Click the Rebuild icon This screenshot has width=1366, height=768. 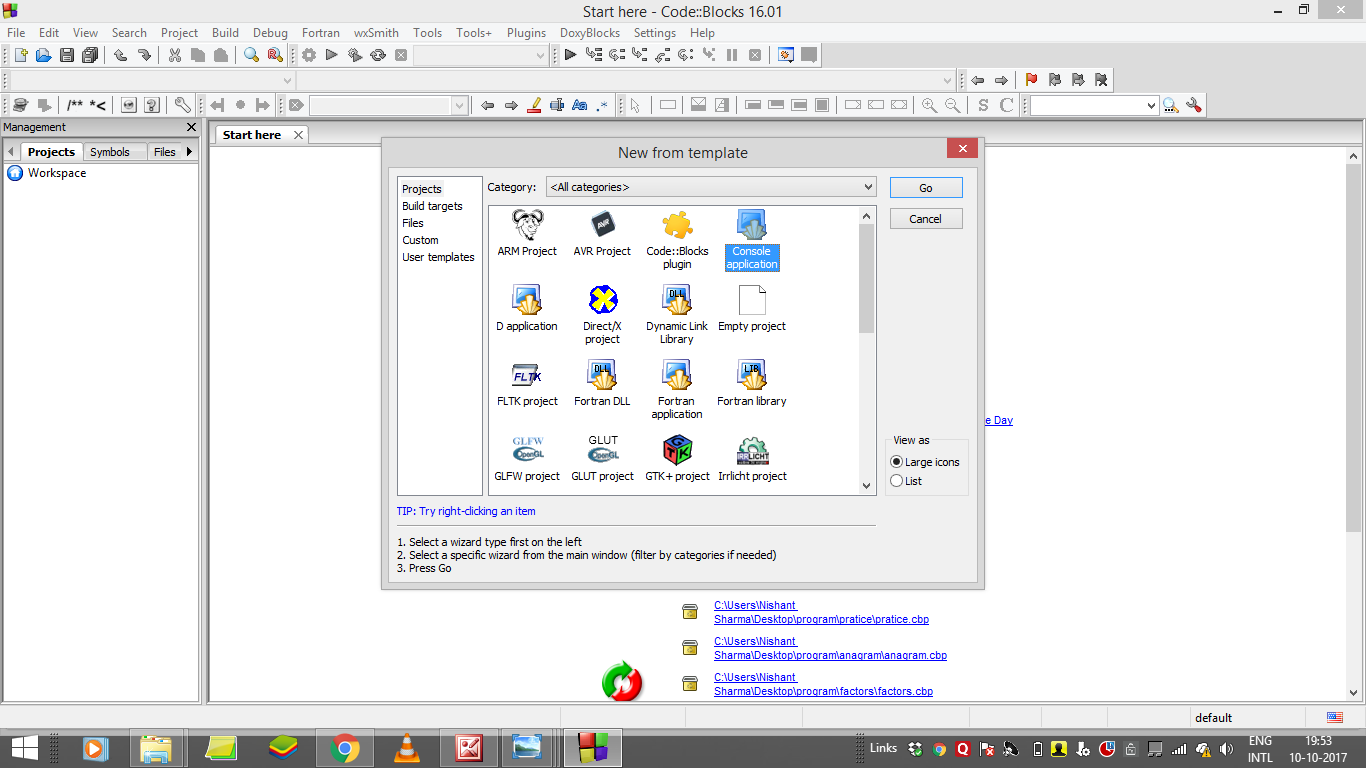point(378,55)
